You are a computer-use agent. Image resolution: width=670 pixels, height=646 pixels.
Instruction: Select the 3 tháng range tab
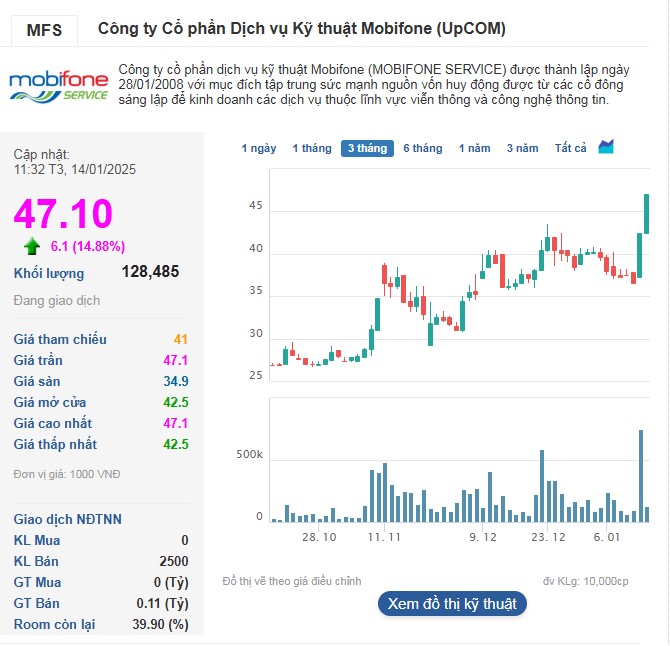tap(366, 148)
